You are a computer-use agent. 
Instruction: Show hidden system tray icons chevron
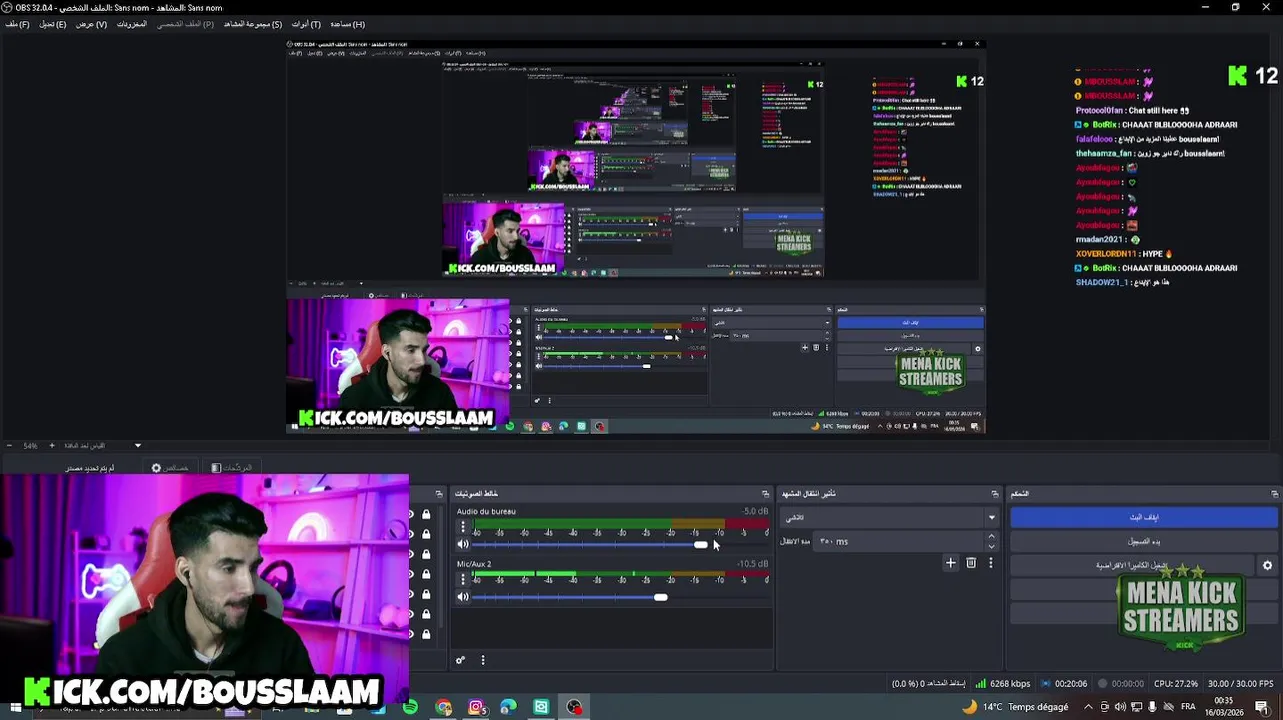pyautogui.click(x=1087, y=707)
